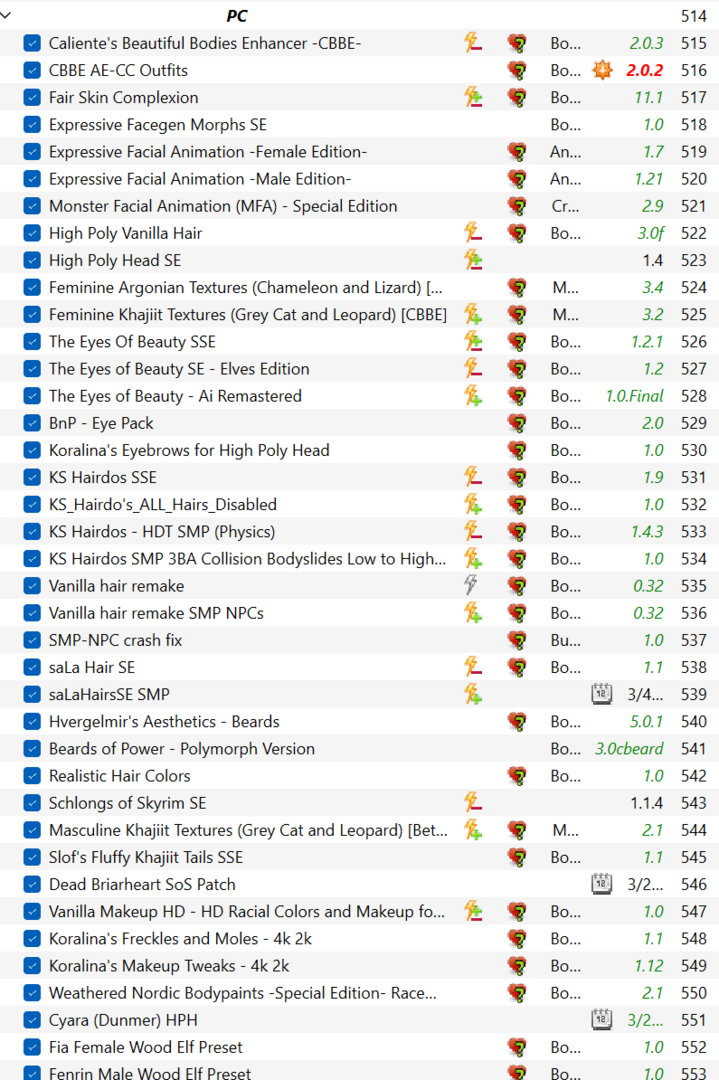Uncheck Realistic Hair Colors mod
This screenshot has height=1080, width=719.
(32, 776)
